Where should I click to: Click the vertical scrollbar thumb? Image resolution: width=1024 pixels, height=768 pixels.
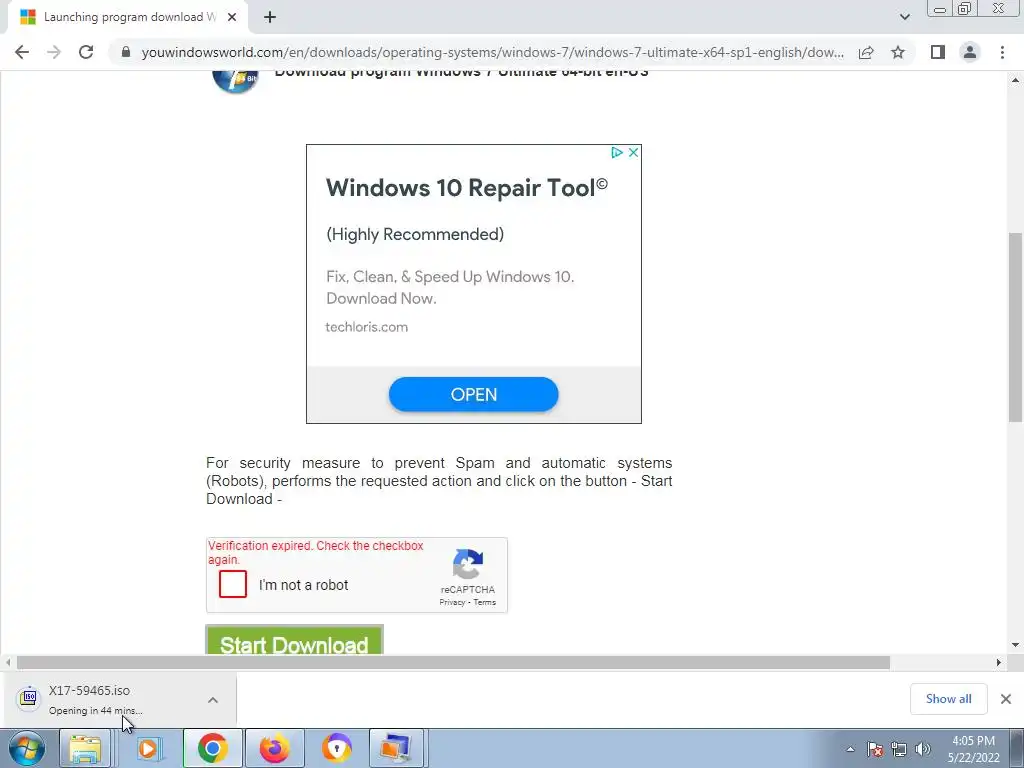coord(1015,327)
